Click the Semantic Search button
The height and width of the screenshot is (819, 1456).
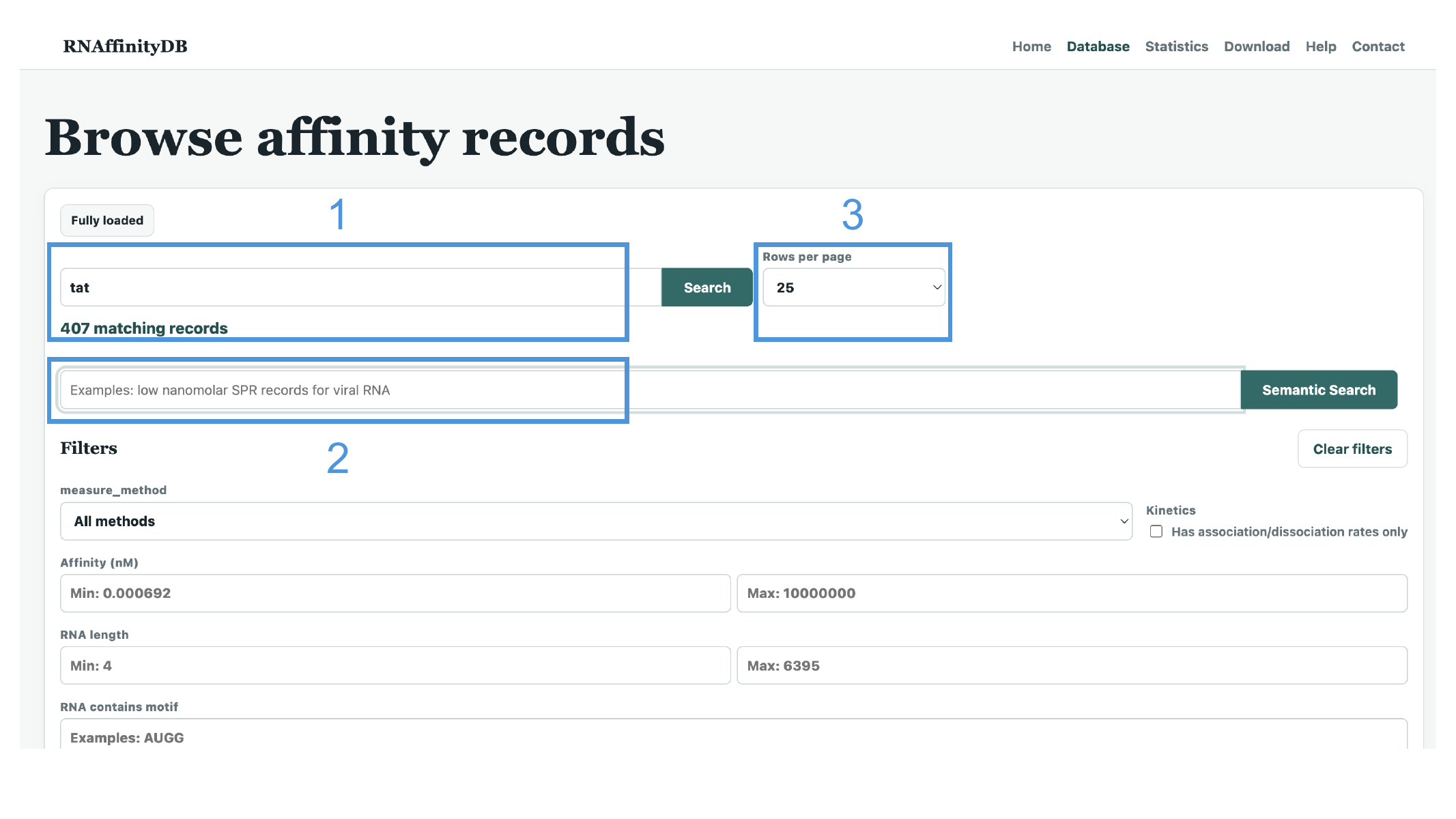click(1318, 390)
